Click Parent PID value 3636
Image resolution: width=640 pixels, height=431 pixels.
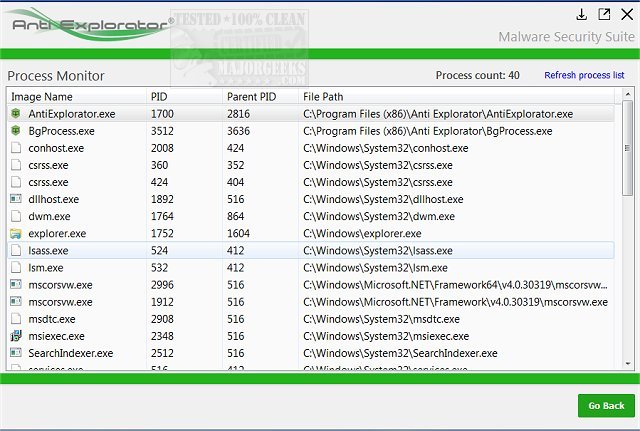[238, 131]
